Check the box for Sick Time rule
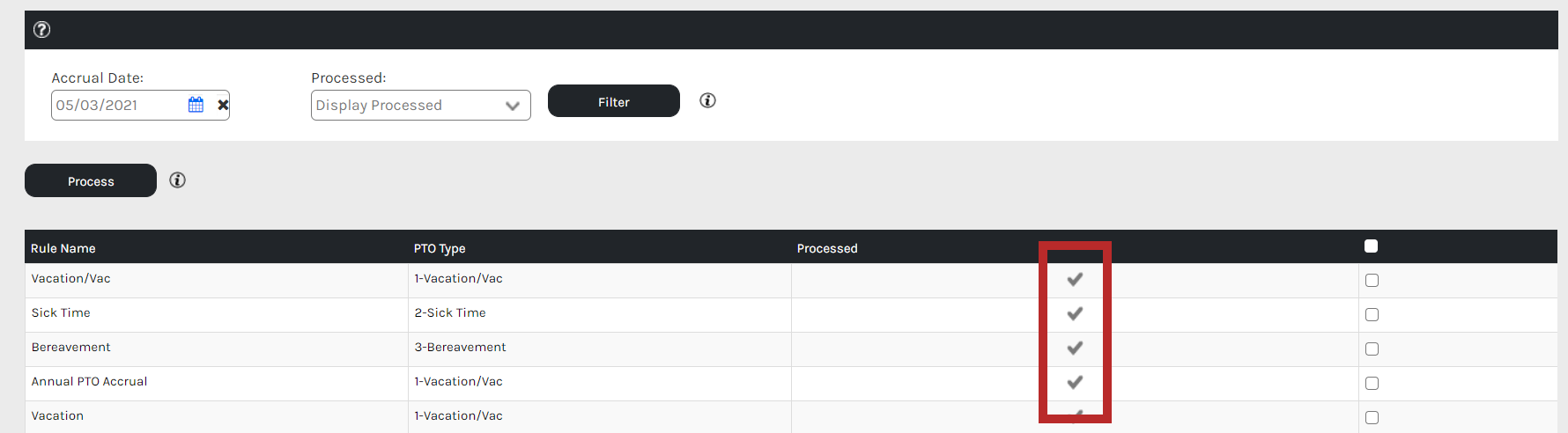Screen dimensions: 1568x433 tap(1372, 315)
